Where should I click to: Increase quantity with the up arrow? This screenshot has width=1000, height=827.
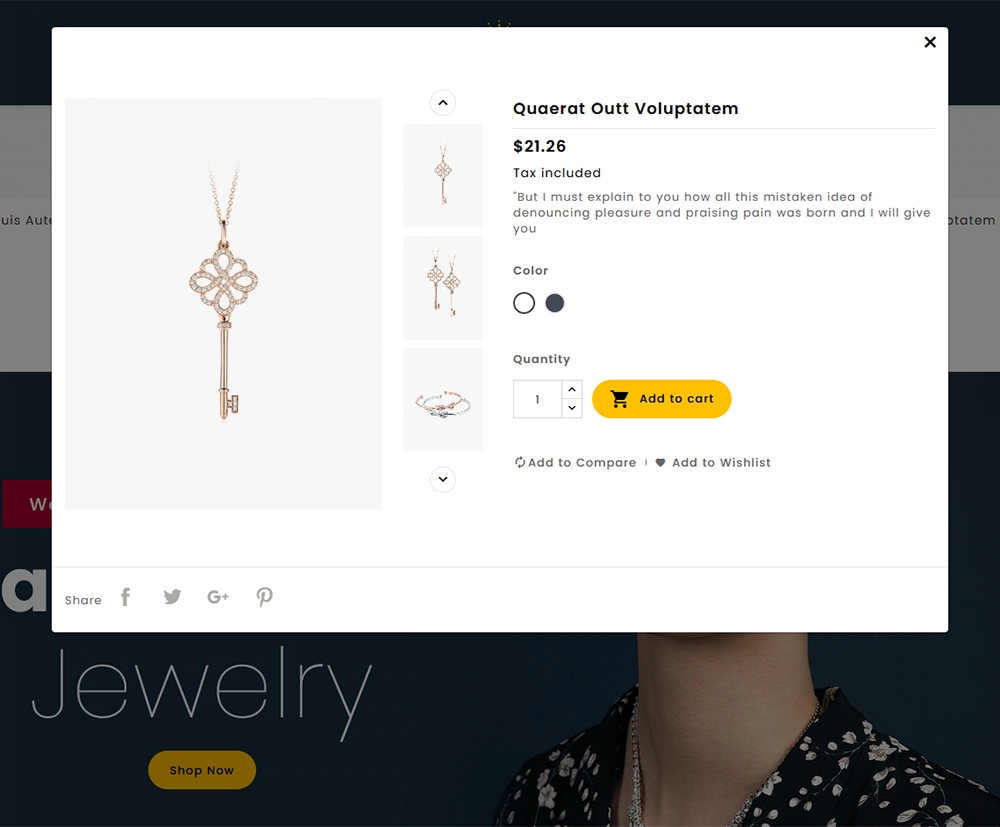572,390
